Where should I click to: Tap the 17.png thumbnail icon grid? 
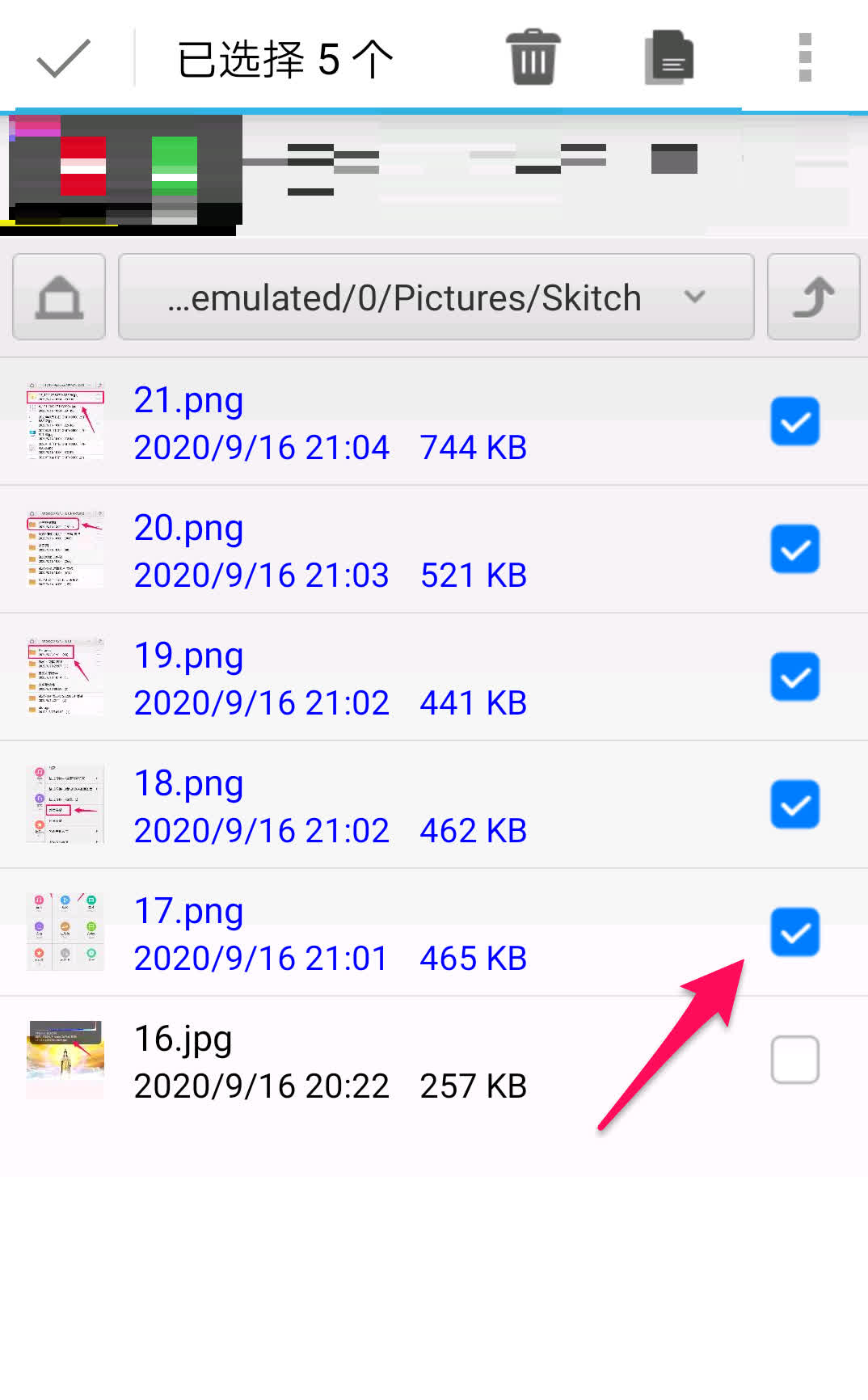click(65, 932)
